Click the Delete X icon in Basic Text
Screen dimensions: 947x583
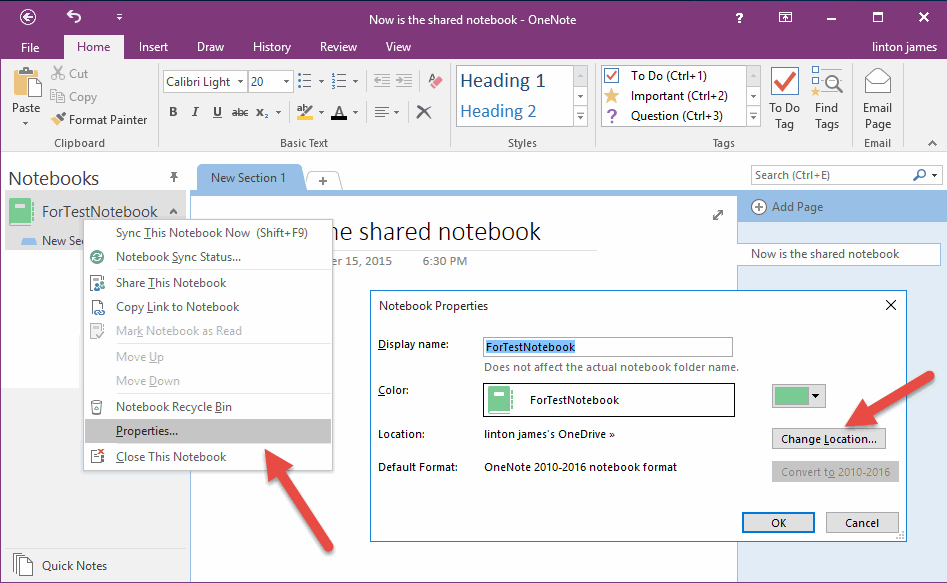(424, 112)
